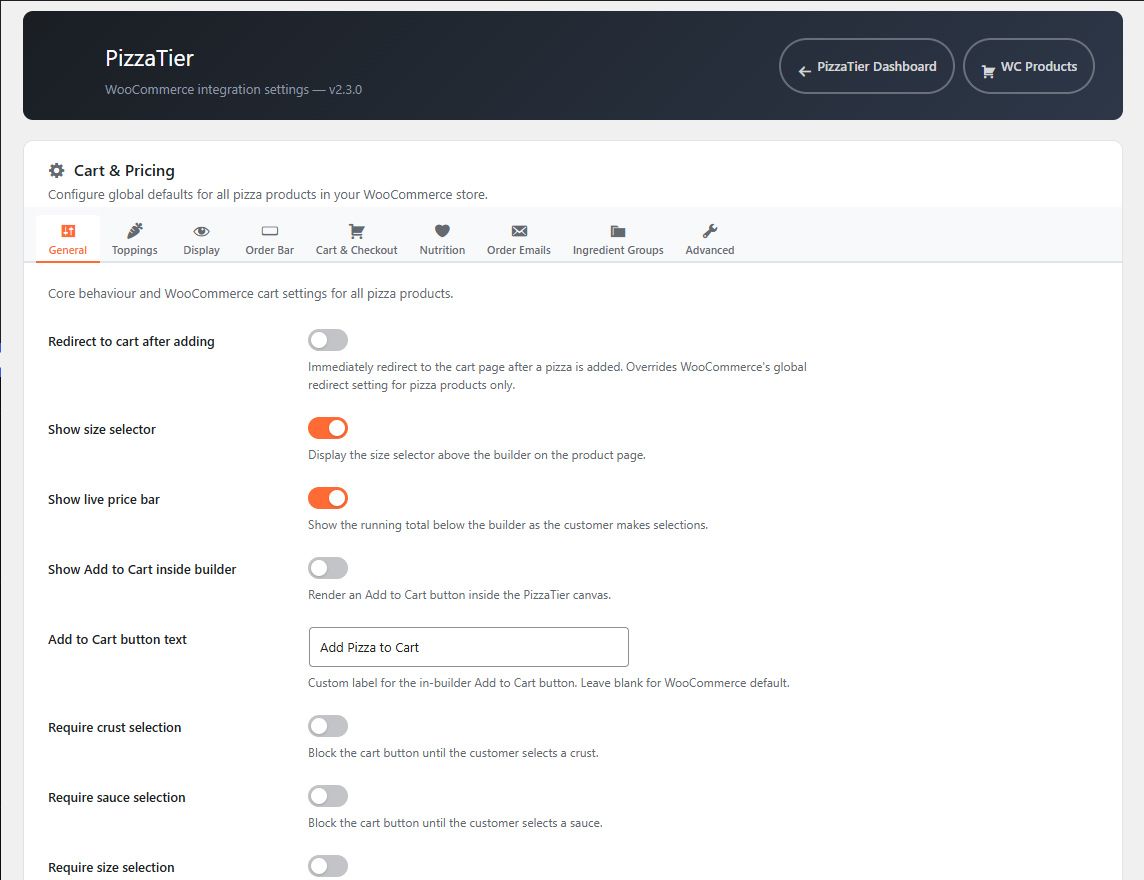Viewport: 1144px width, 880px height.
Task: Click 'Render an Add to Cart button inside' help text
Action: 459,595
